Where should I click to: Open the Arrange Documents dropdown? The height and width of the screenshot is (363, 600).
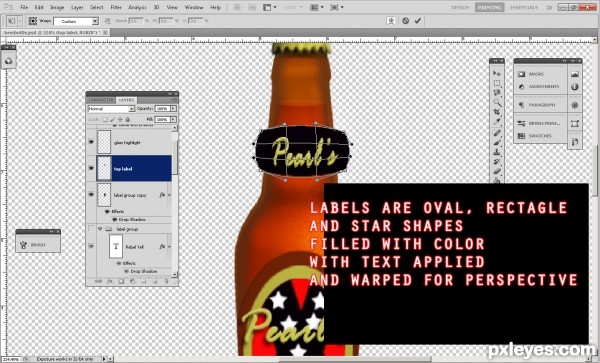pyautogui.click(x=317, y=7)
